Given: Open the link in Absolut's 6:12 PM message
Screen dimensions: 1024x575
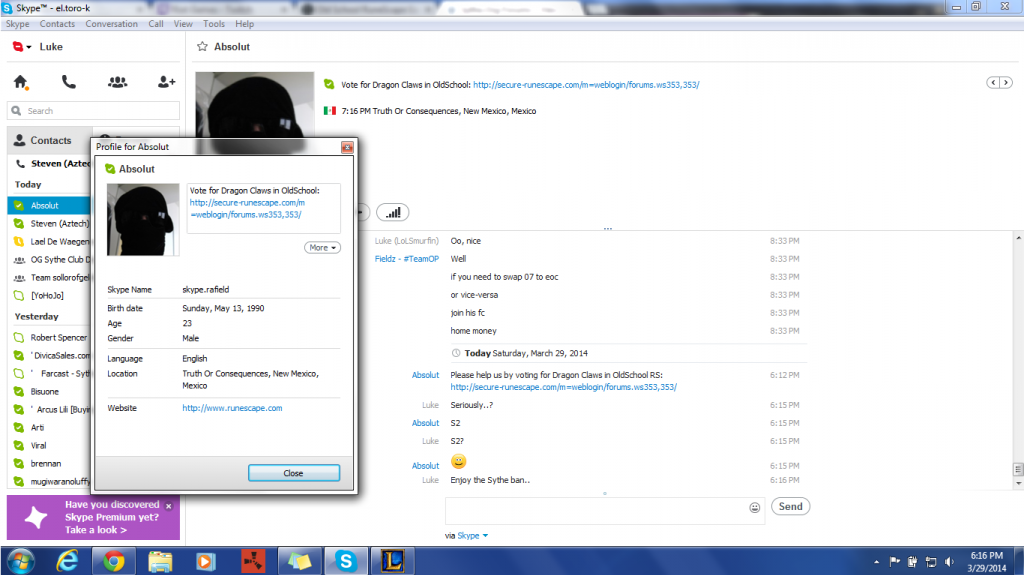Looking at the screenshot, I should pos(564,387).
